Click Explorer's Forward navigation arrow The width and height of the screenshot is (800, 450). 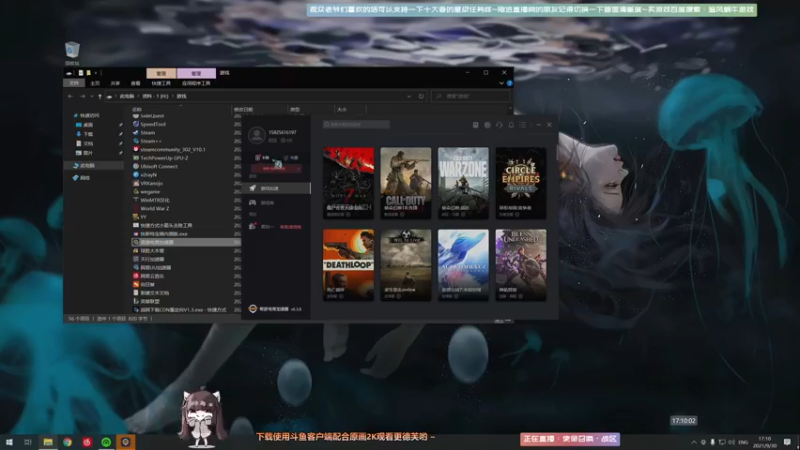82,96
